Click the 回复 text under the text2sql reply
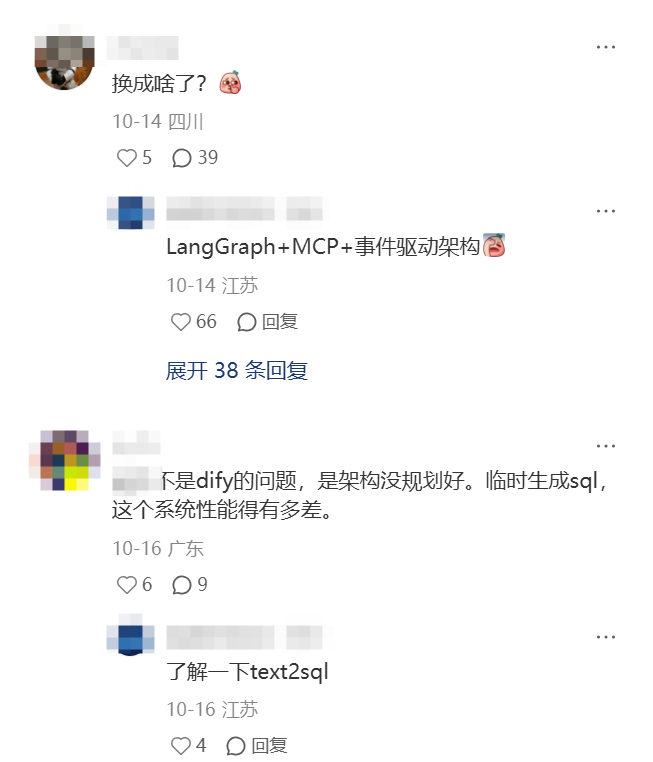The image size is (653, 762). point(269,746)
